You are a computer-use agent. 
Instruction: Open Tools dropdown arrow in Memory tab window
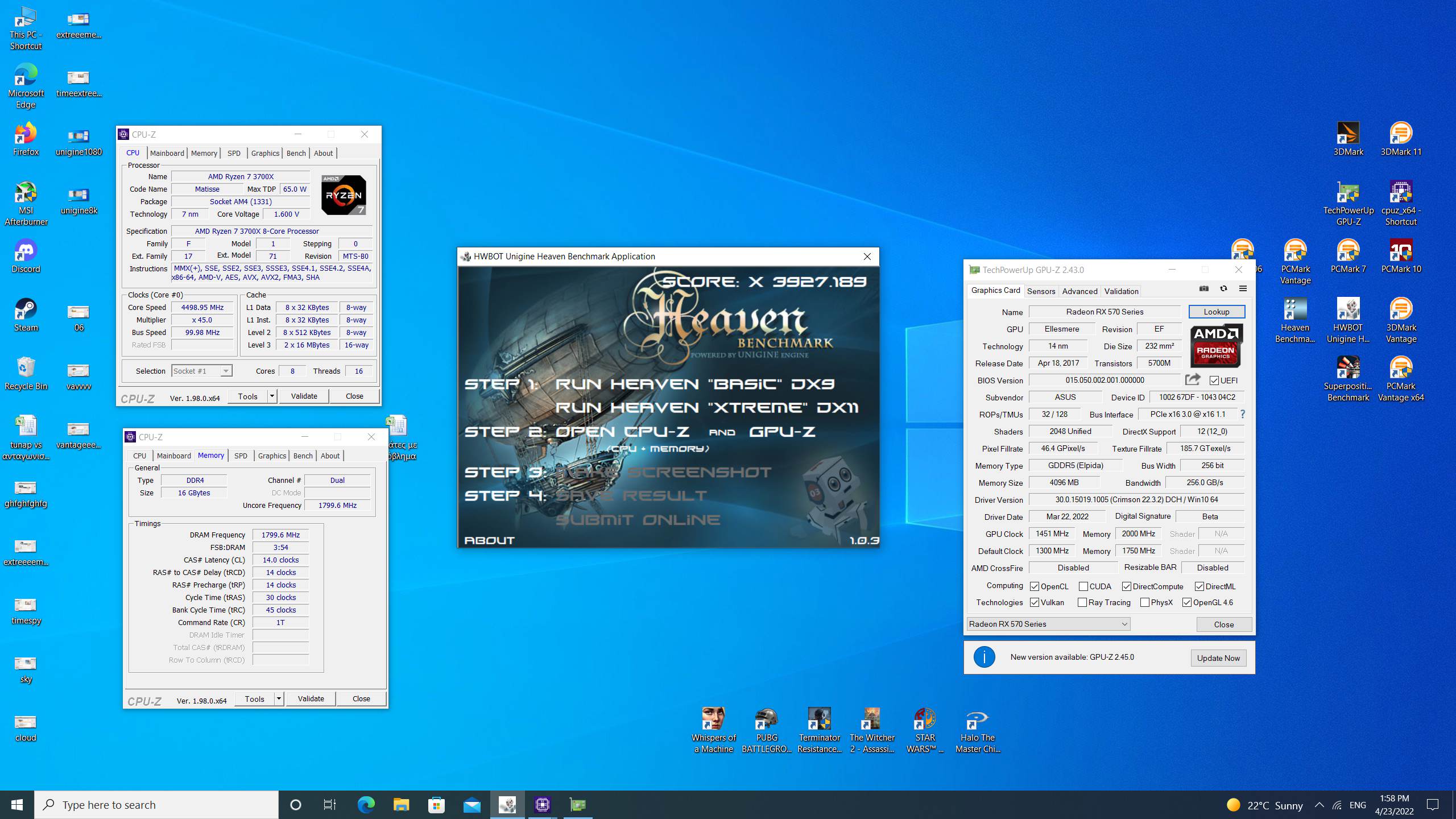(279, 698)
